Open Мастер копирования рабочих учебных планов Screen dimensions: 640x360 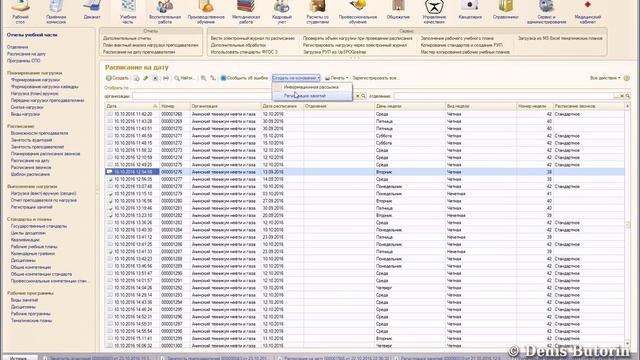(x=465, y=52)
